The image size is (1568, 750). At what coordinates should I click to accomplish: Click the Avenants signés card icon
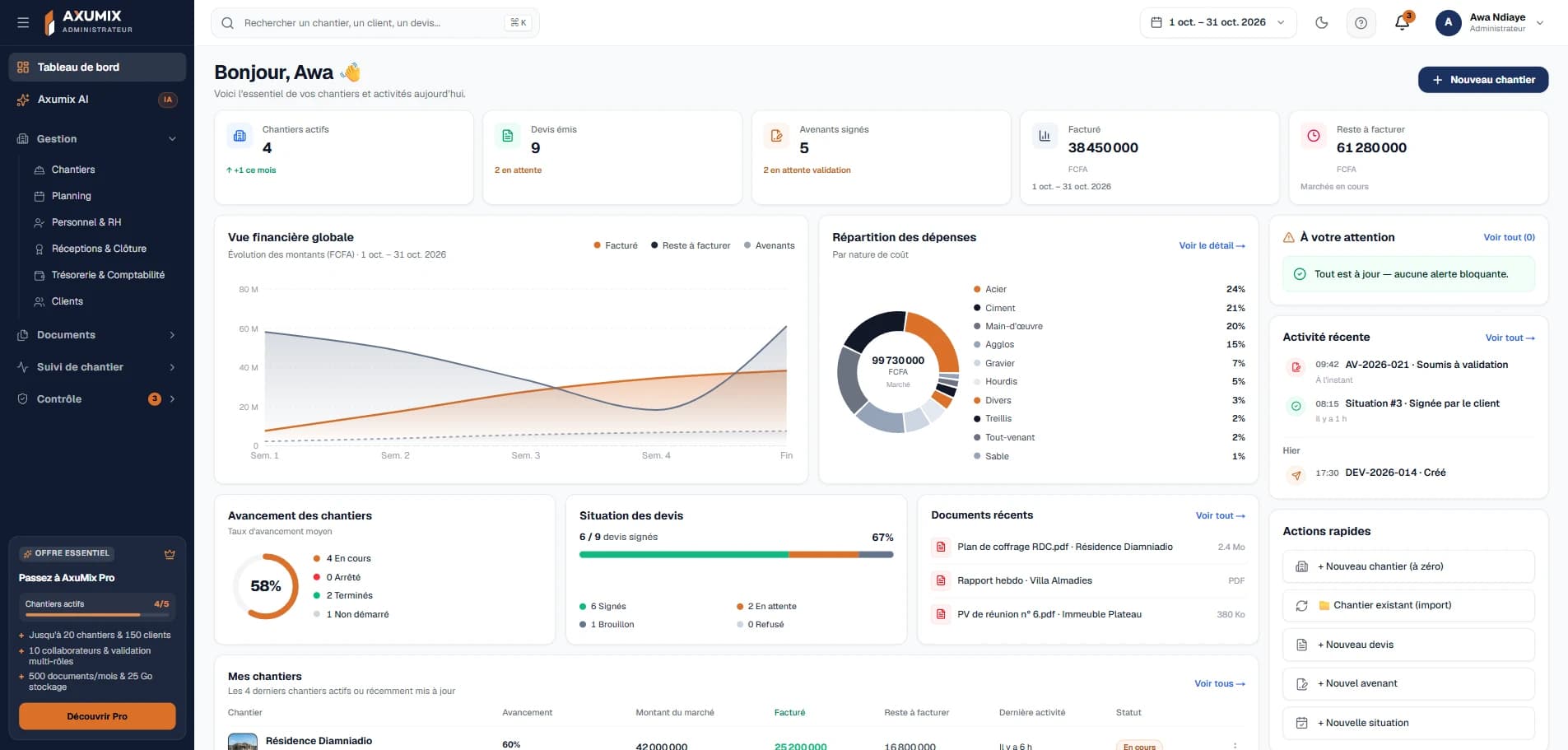[776, 136]
